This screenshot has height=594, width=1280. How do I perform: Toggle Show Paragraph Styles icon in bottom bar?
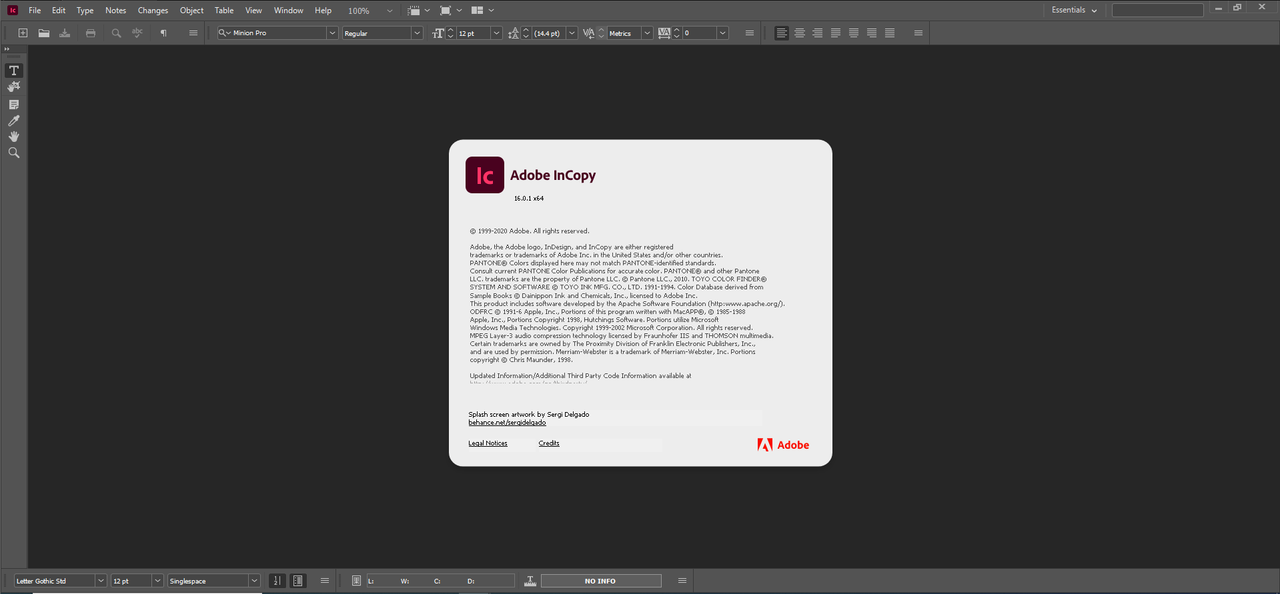point(297,581)
